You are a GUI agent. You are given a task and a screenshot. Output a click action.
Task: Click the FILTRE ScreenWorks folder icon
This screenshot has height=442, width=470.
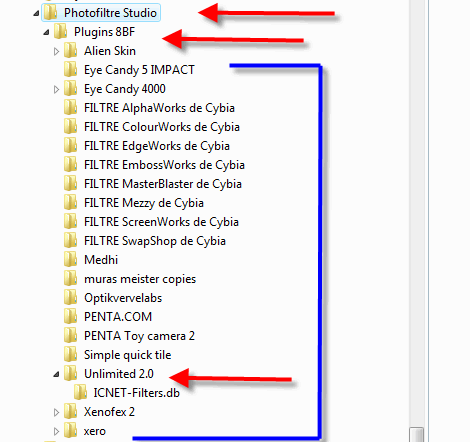[x=71, y=222]
